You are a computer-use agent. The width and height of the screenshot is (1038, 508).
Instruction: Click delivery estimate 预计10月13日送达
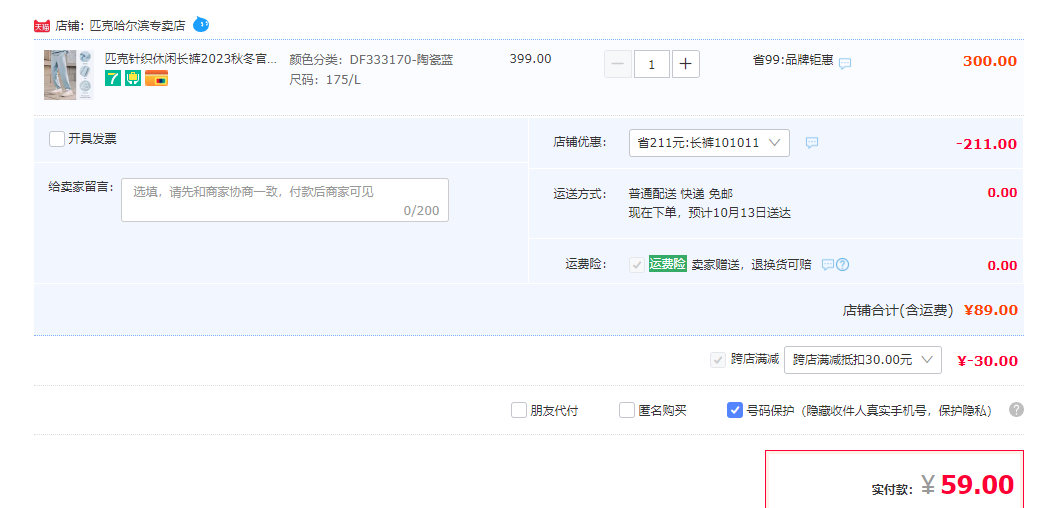(739, 213)
